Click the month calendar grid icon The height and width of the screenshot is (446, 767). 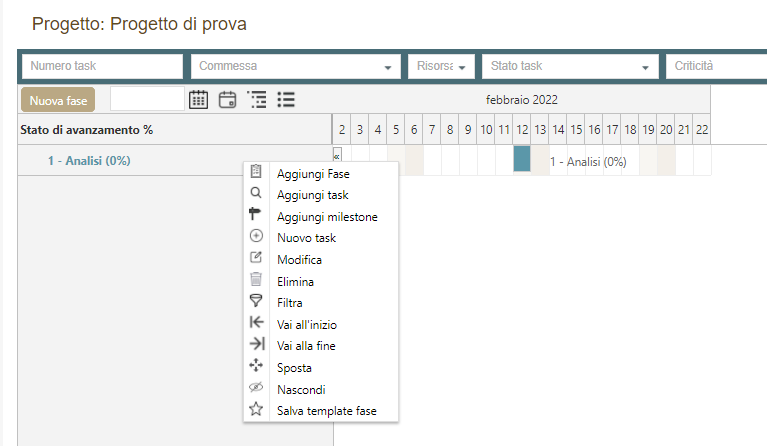pyautogui.click(x=198, y=100)
